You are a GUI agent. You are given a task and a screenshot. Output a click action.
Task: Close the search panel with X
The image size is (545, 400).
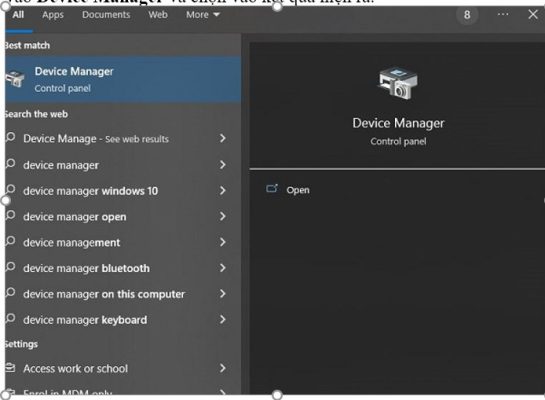tap(533, 15)
